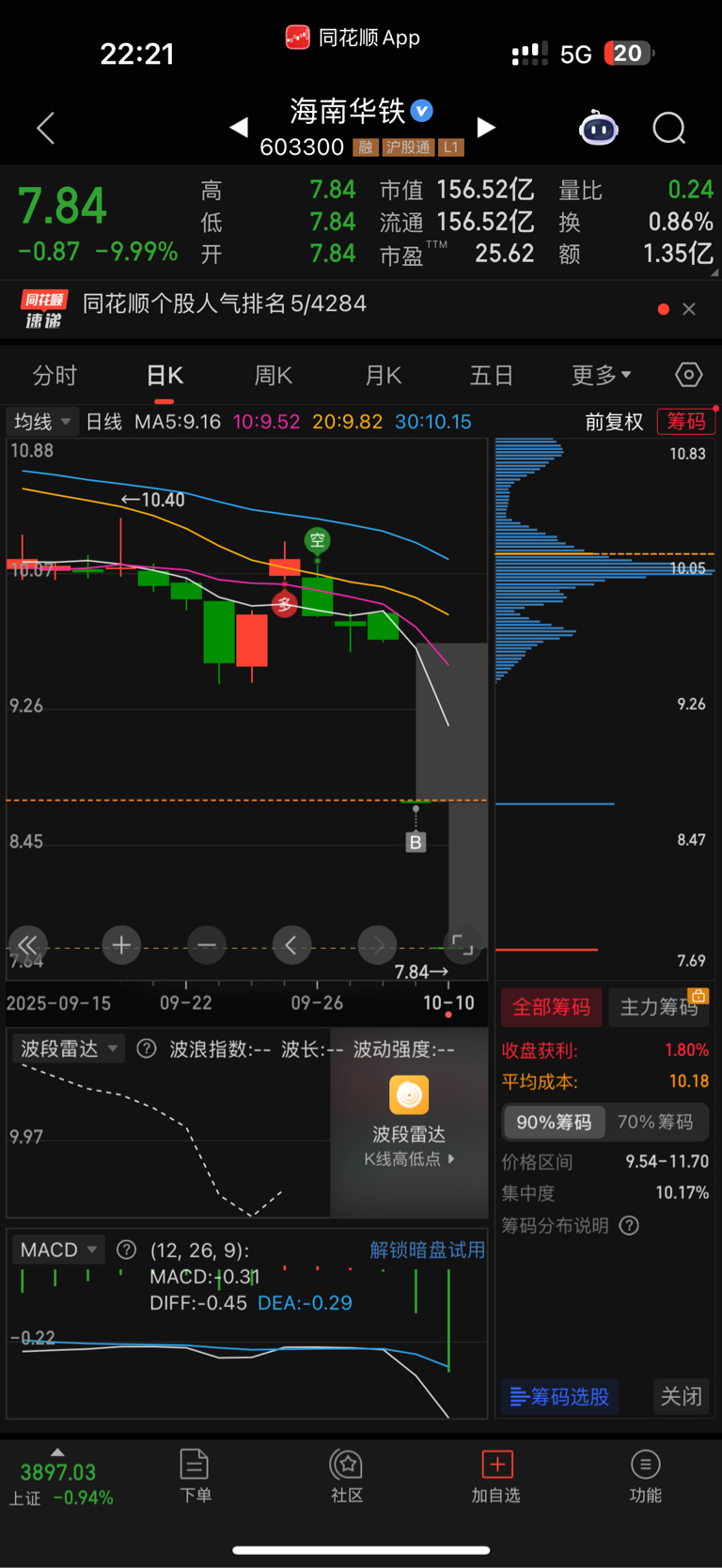Open the 波段雷达 indicator dropdown
The image size is (722, 1568).
point(69,1048)
